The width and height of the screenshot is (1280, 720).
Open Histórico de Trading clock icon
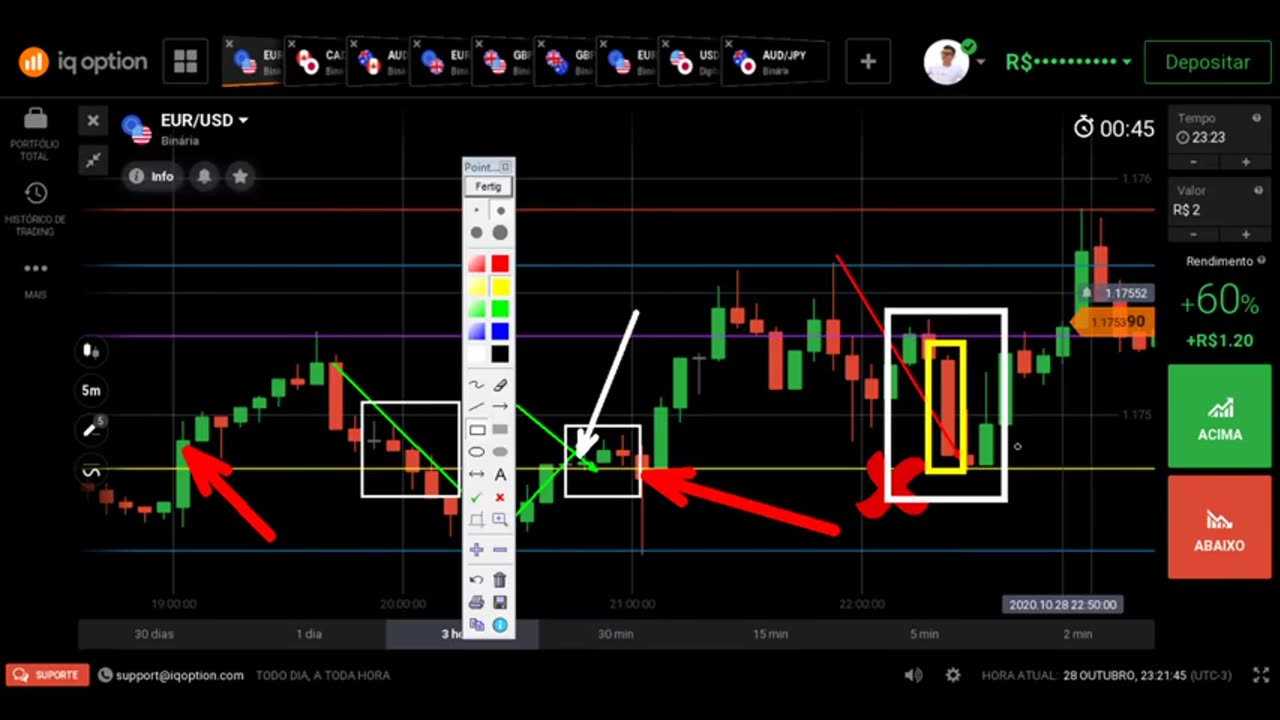click(x=35, y=193)
